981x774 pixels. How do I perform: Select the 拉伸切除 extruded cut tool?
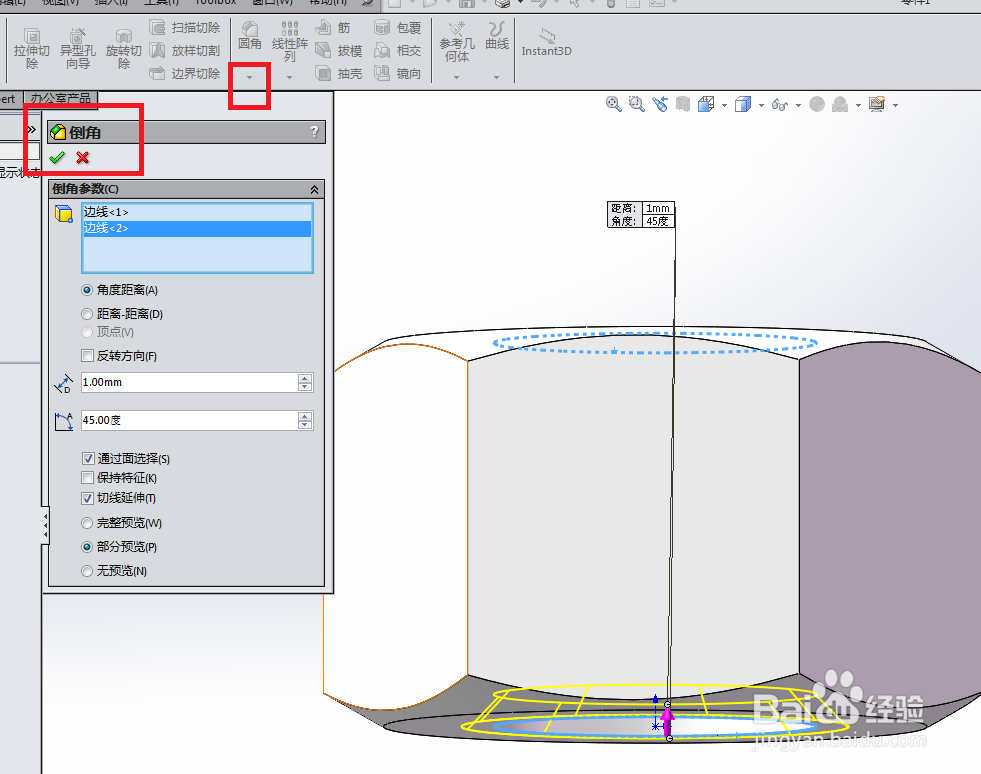[x=31, y=48]
